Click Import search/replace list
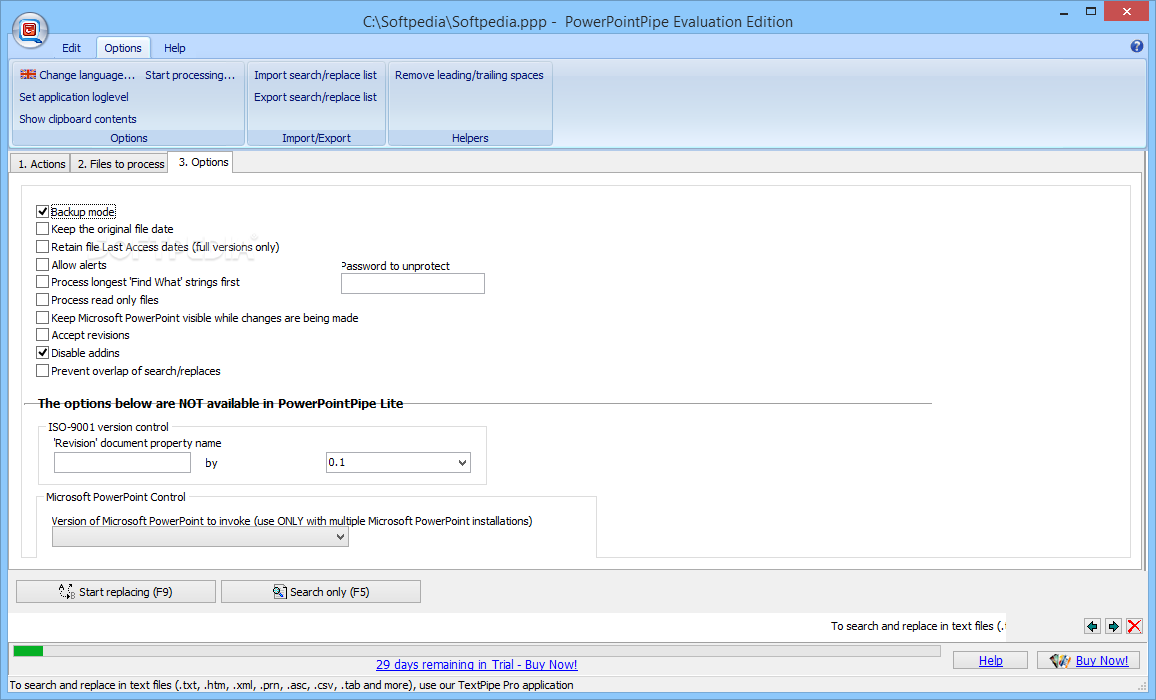Viewport: 1156px width, 700px height. 316,75
